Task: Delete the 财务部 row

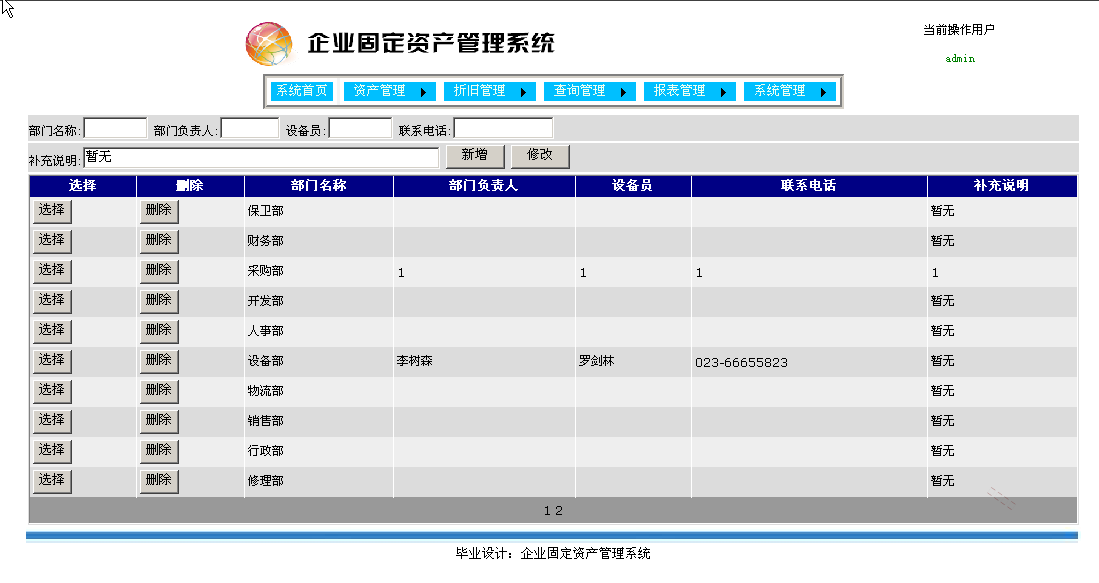Action: pyautogui.click(x=159, y=241)
